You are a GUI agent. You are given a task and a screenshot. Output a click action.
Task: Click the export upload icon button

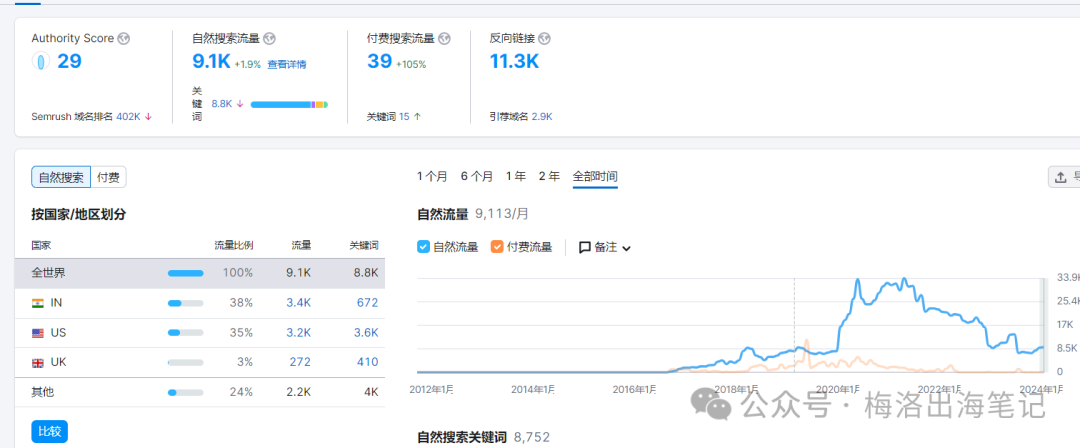coord(1061,177)
